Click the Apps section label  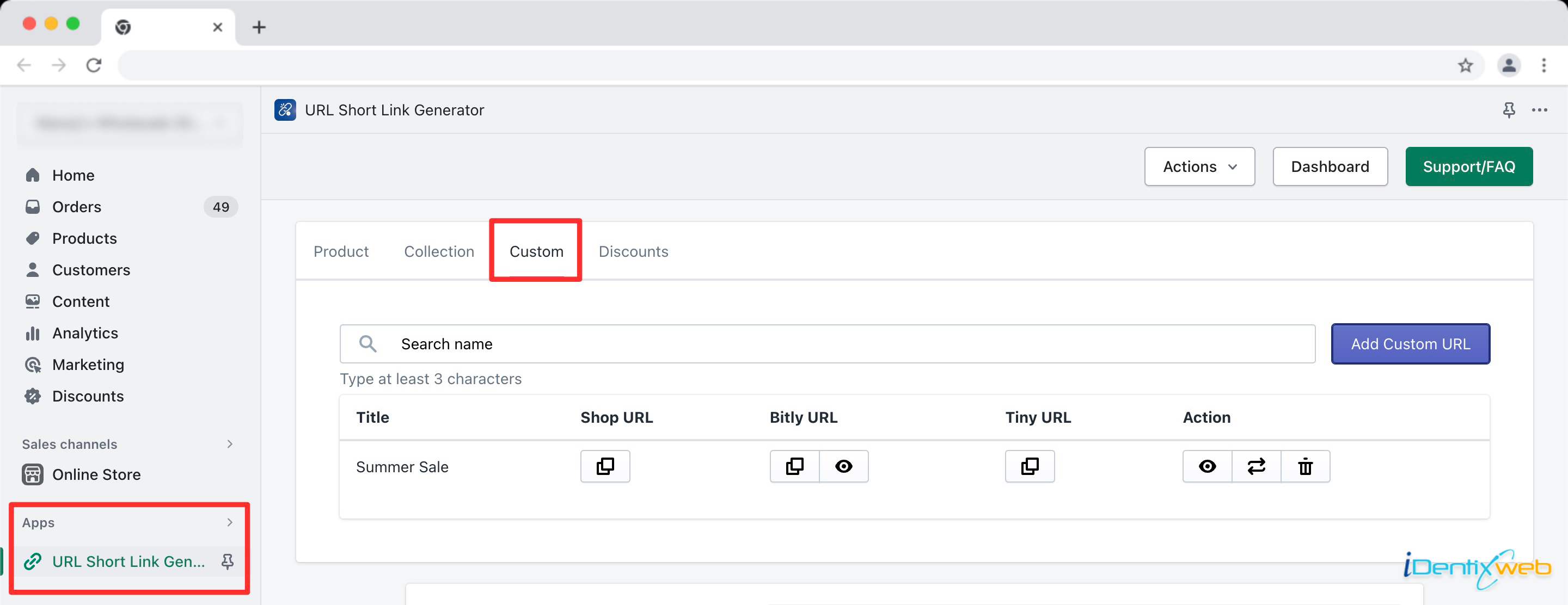[38, 523]
